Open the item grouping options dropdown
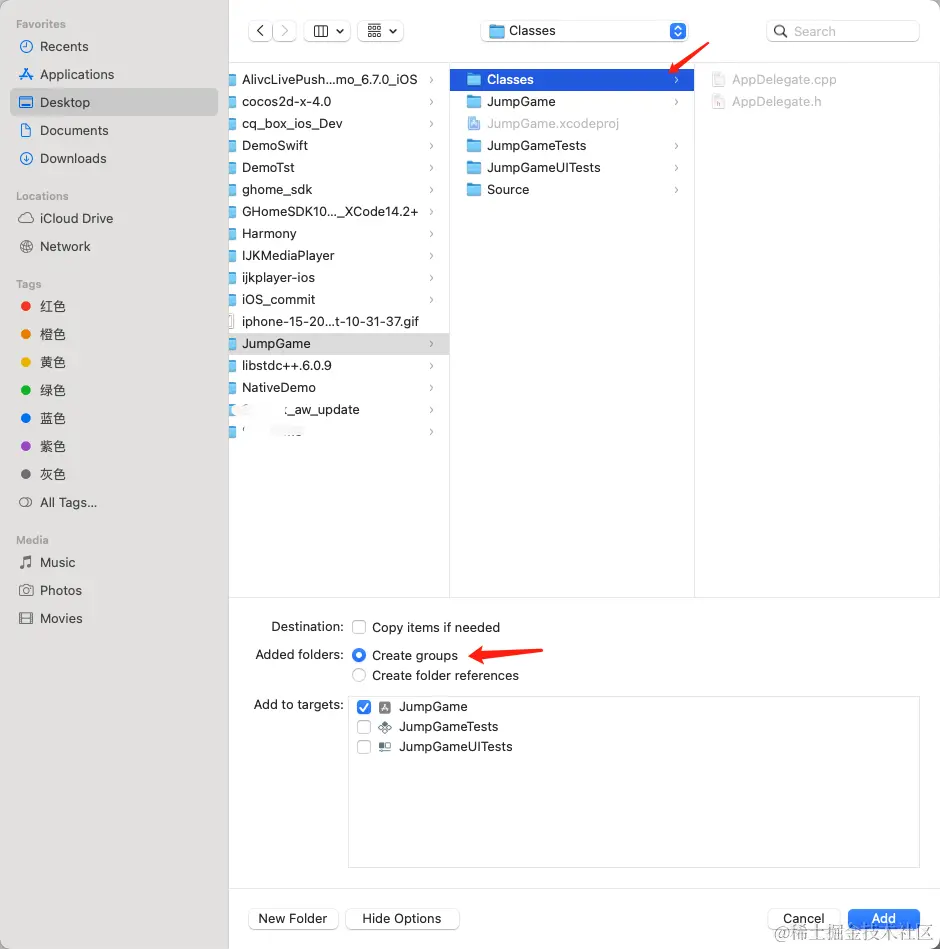 click(x=381, y=31)
